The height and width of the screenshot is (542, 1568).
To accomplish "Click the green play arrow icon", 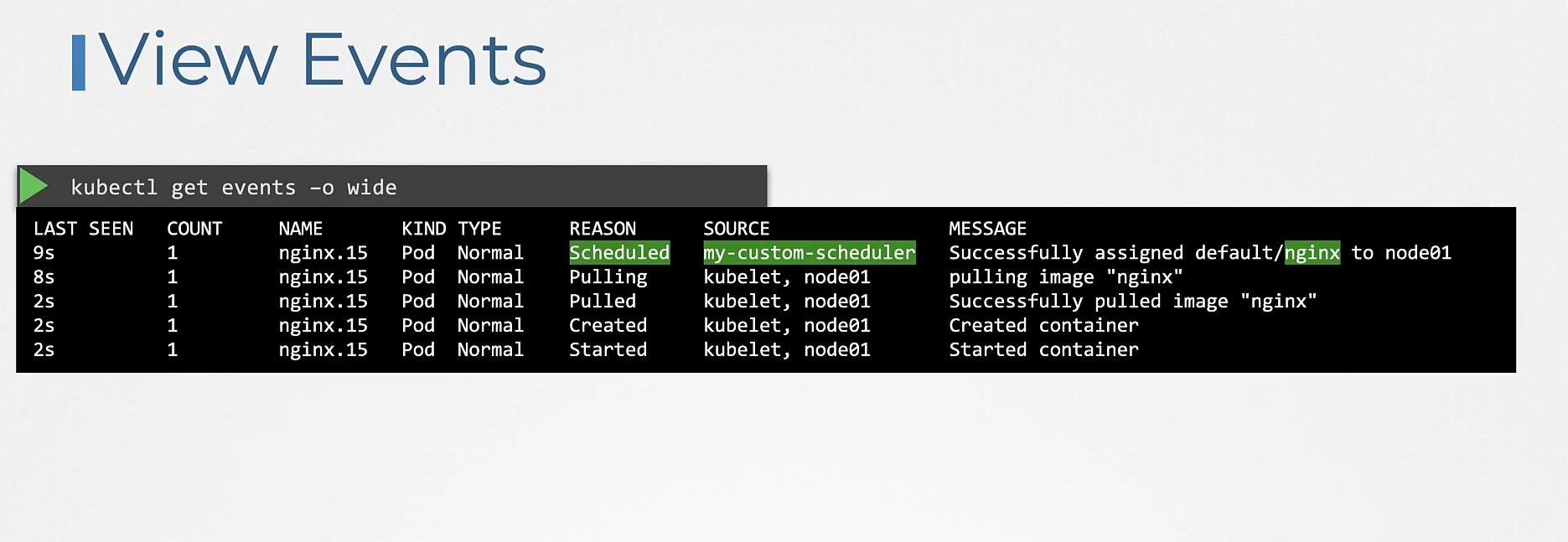I will (x=34, y=186).
